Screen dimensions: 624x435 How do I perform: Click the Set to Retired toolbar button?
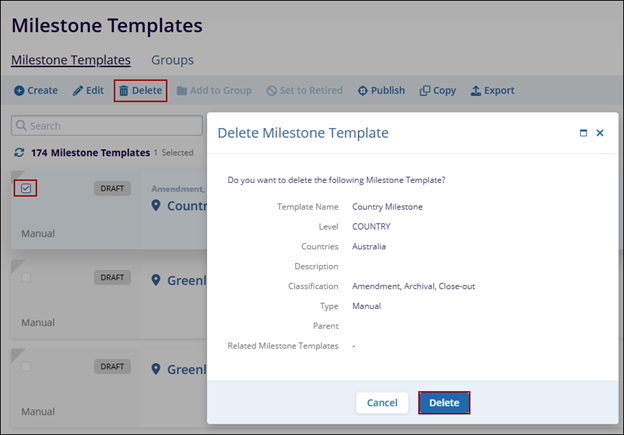[305, 91]
